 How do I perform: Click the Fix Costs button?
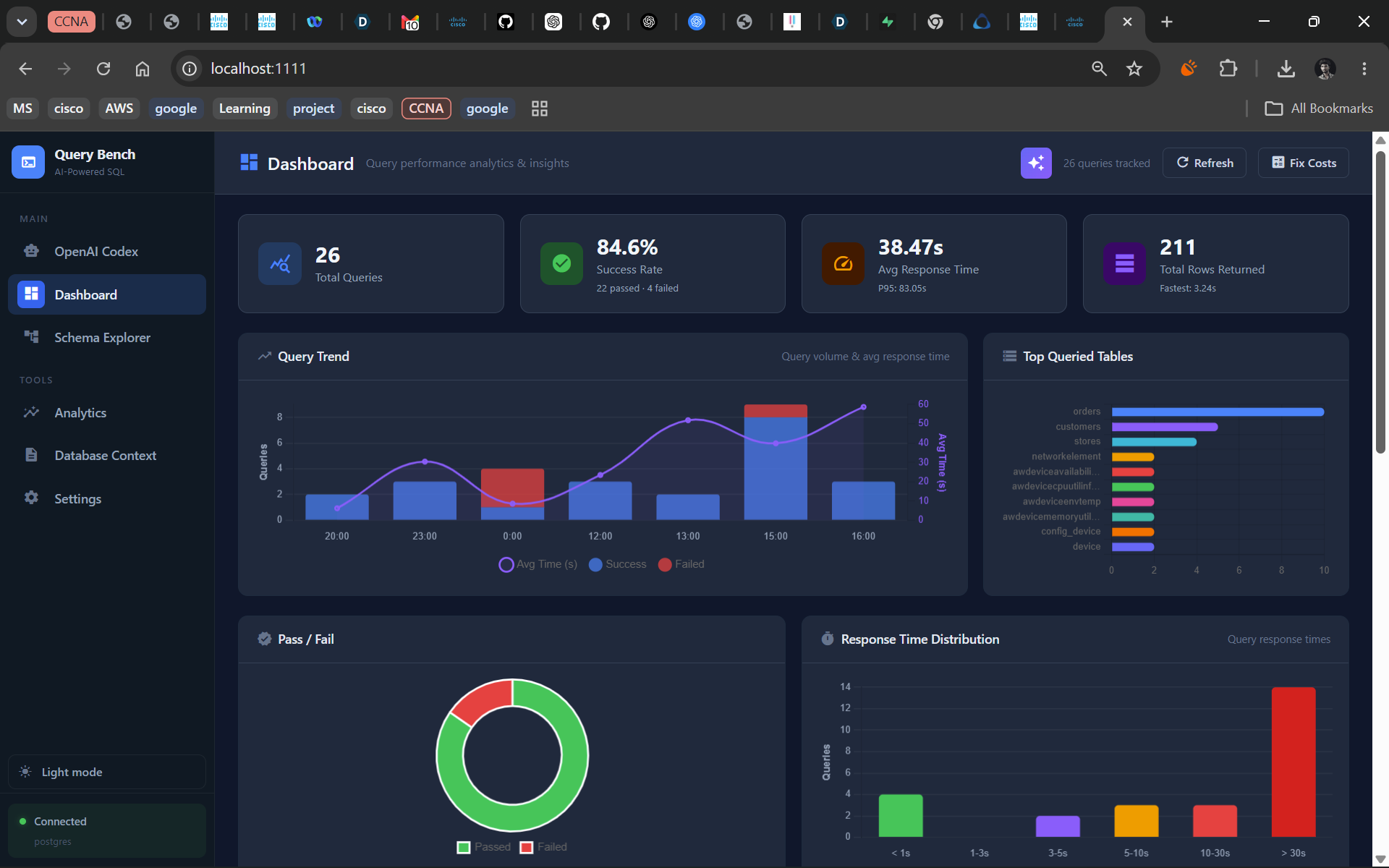tap(1304, 163)
